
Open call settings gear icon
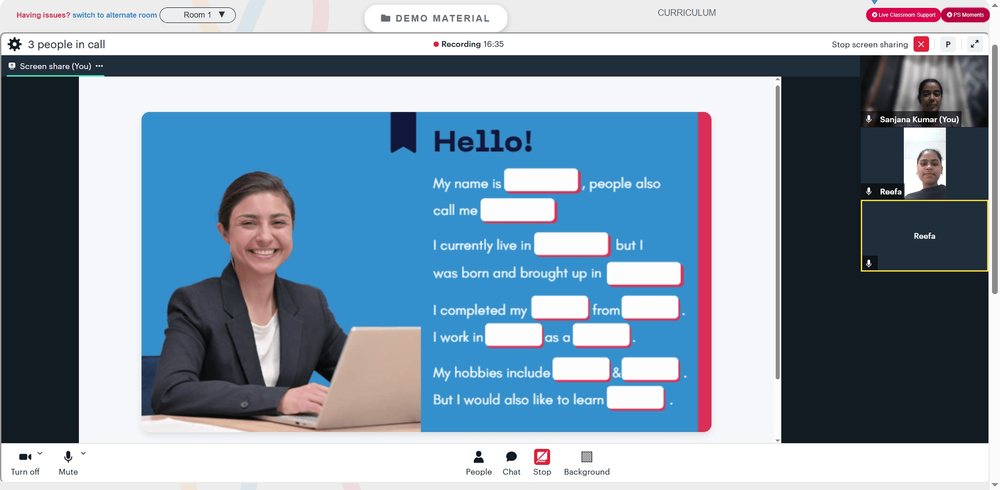(14, 45)
